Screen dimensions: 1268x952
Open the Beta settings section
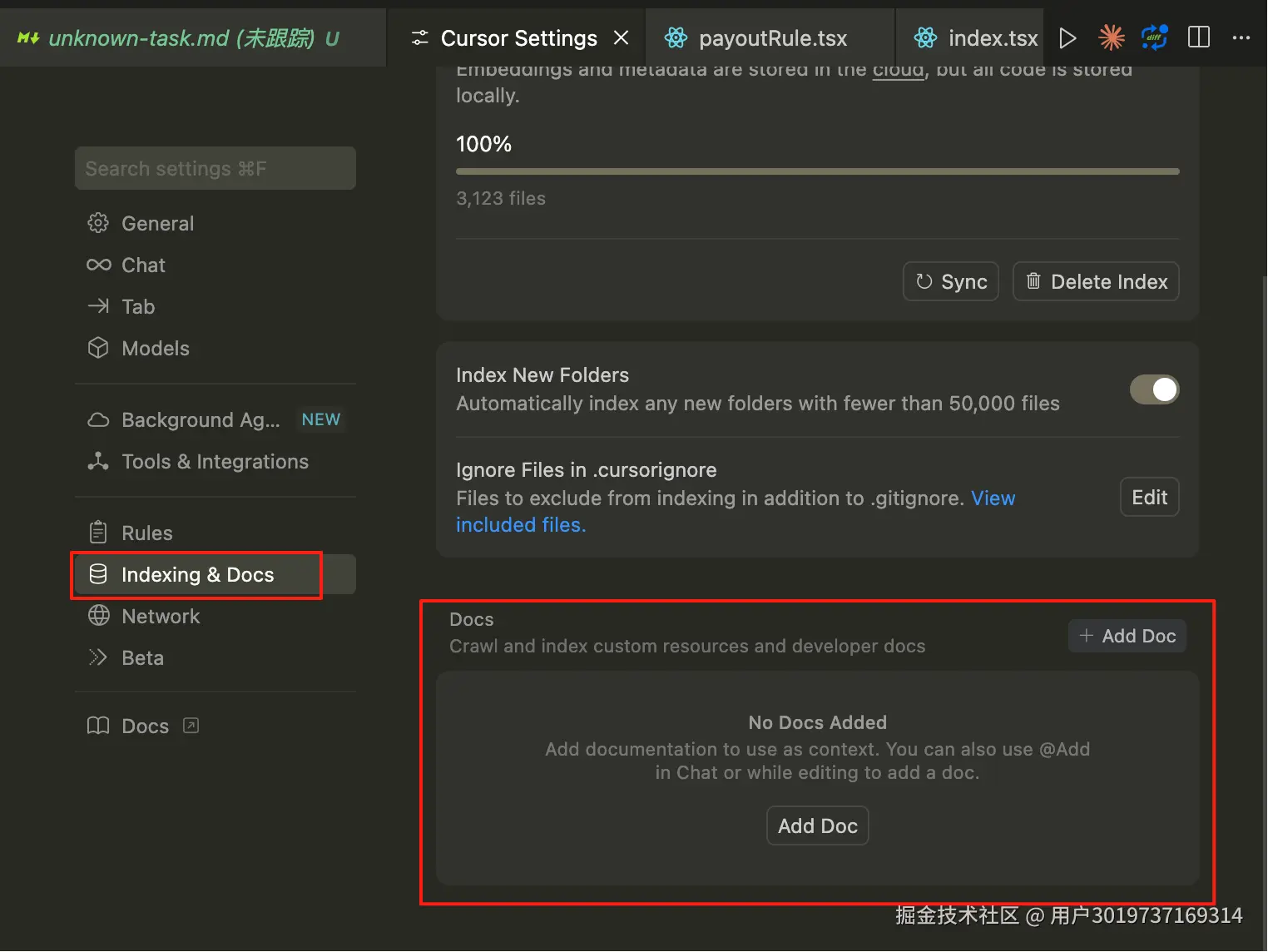[215, 657]
